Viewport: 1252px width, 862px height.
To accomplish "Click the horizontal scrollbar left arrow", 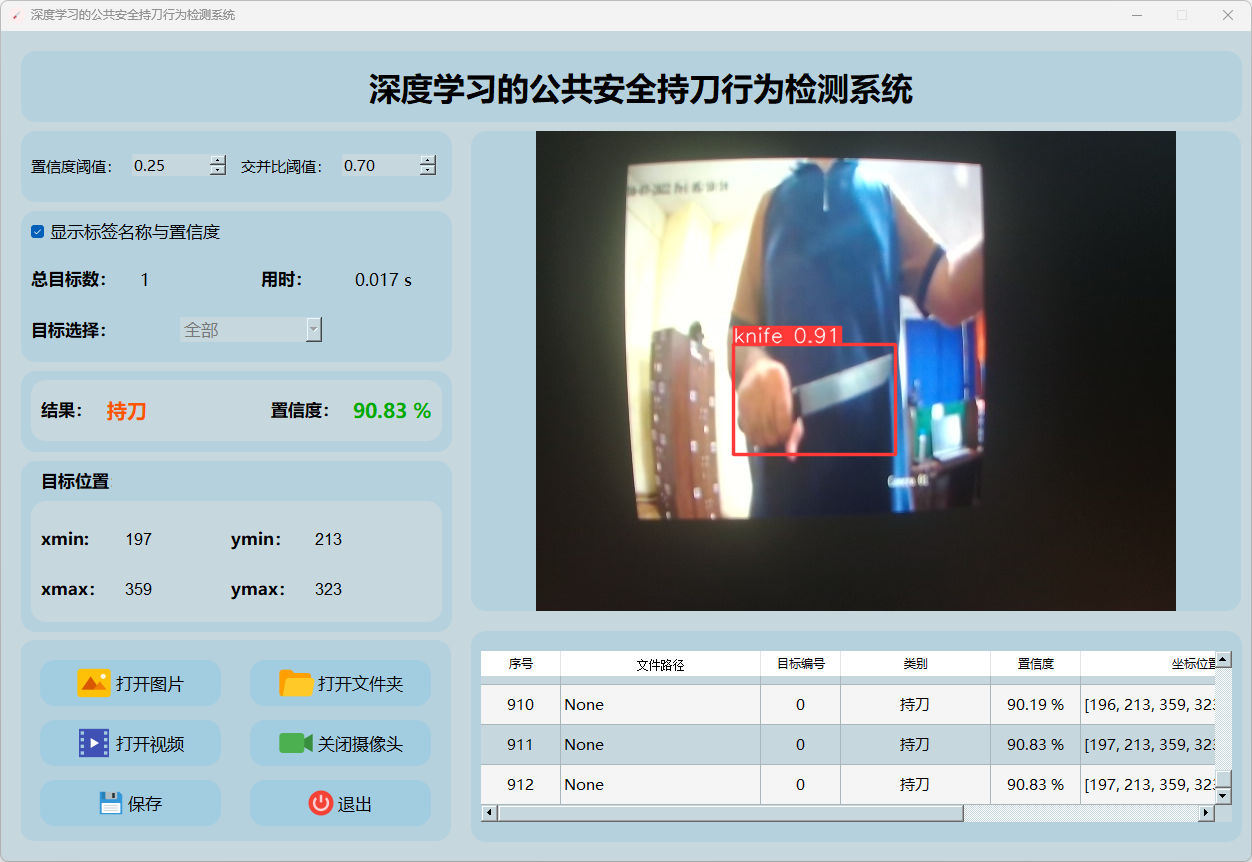I will pyautogui.click(x=489, y=813).
